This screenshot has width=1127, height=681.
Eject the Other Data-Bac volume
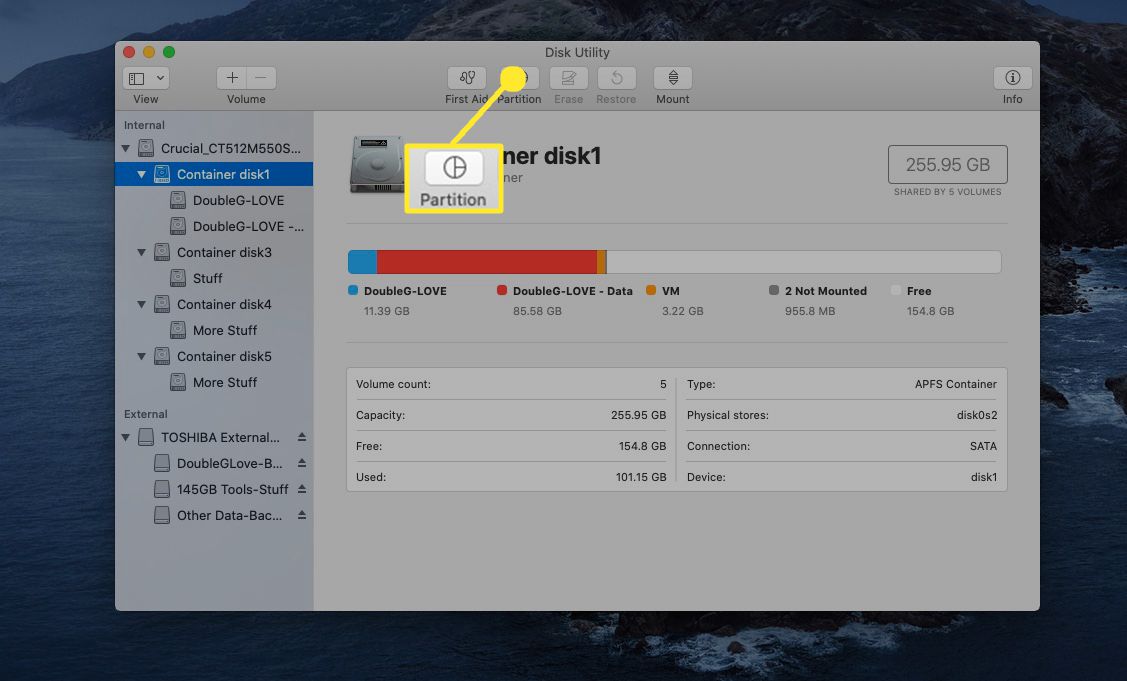coord(302,516)
